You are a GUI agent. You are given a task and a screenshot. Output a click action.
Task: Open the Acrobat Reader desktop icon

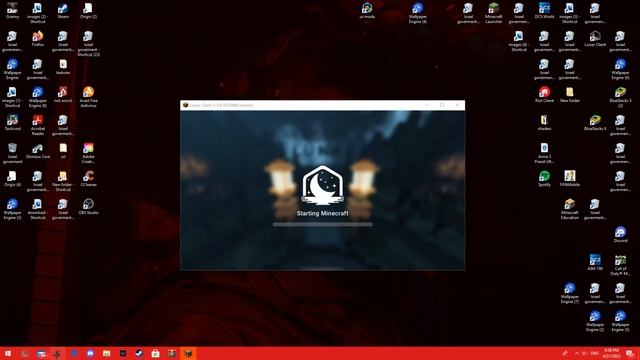[x=38, y=124]
